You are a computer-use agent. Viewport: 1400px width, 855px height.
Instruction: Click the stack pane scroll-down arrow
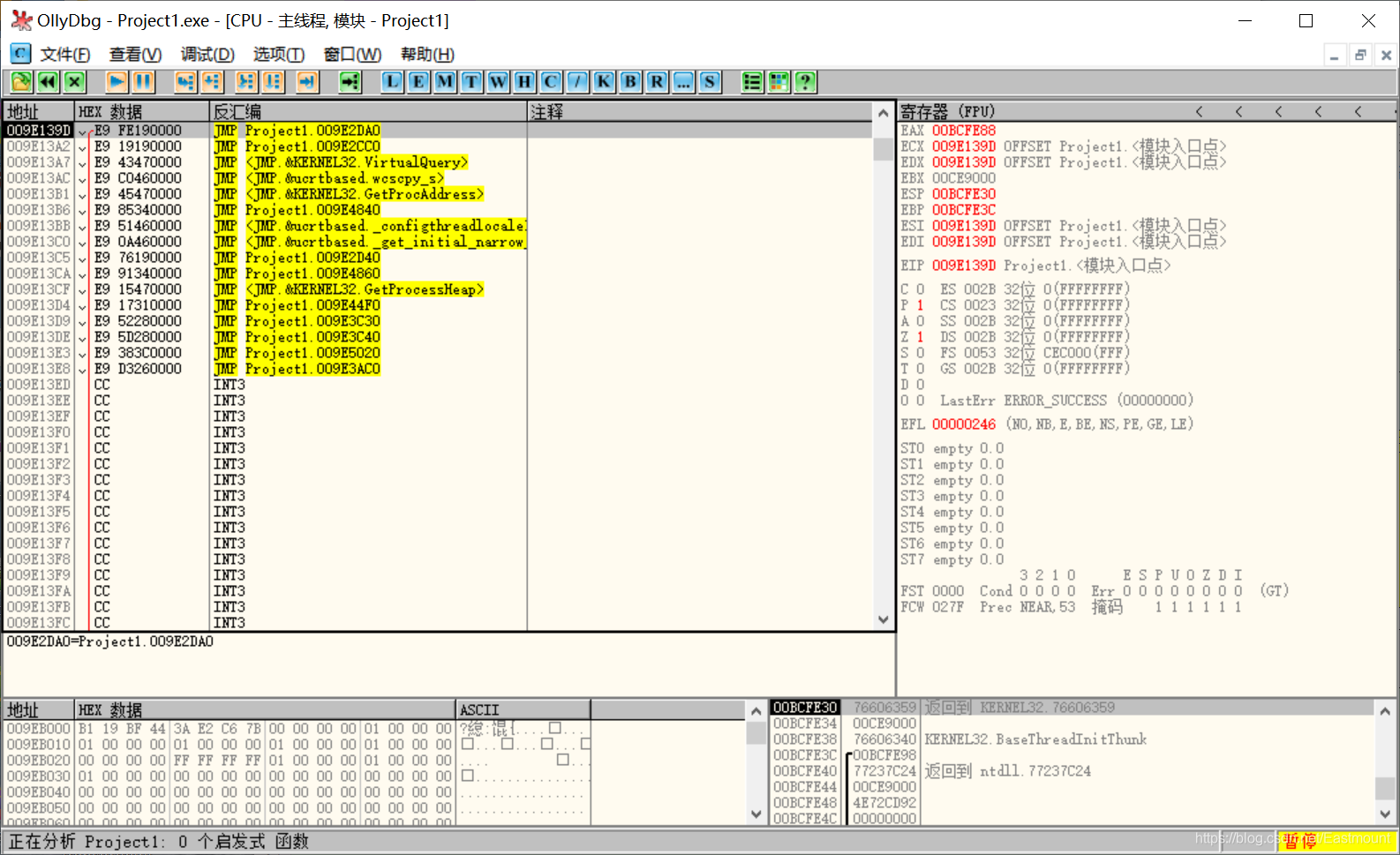(x=1385, y=814)
